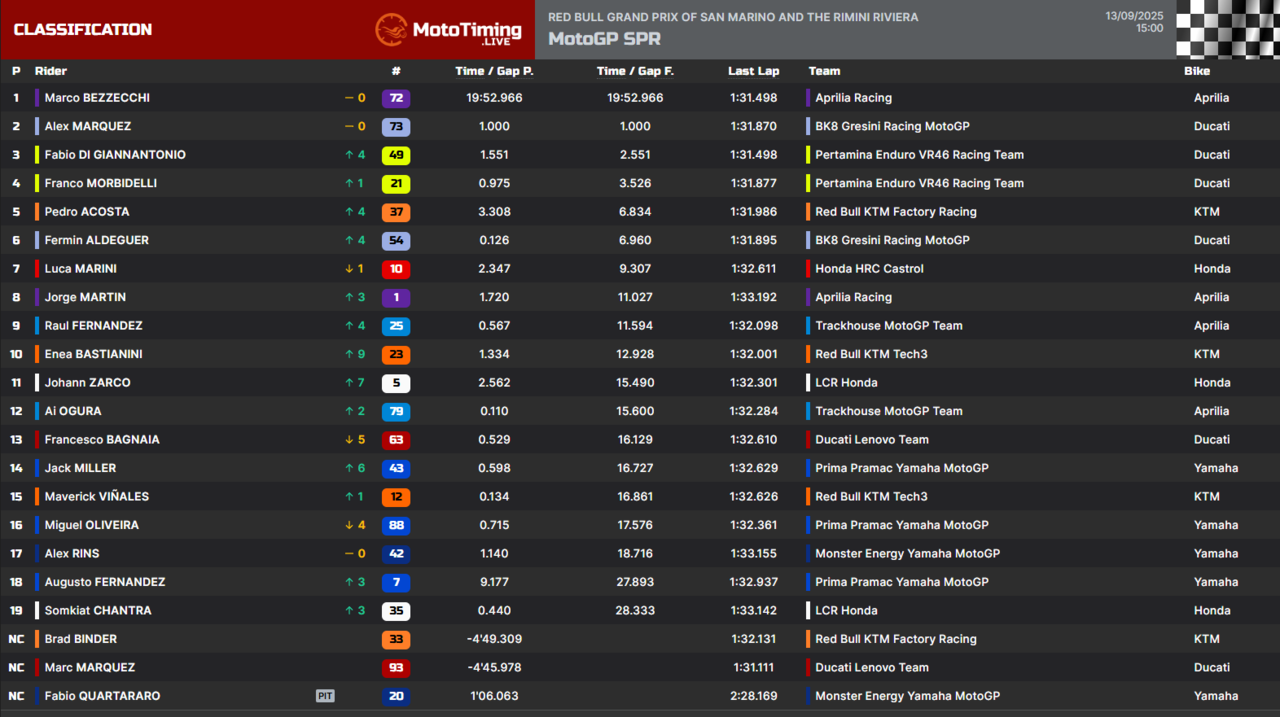Click the down 5 position change for Bagnaia

point(355,440)
